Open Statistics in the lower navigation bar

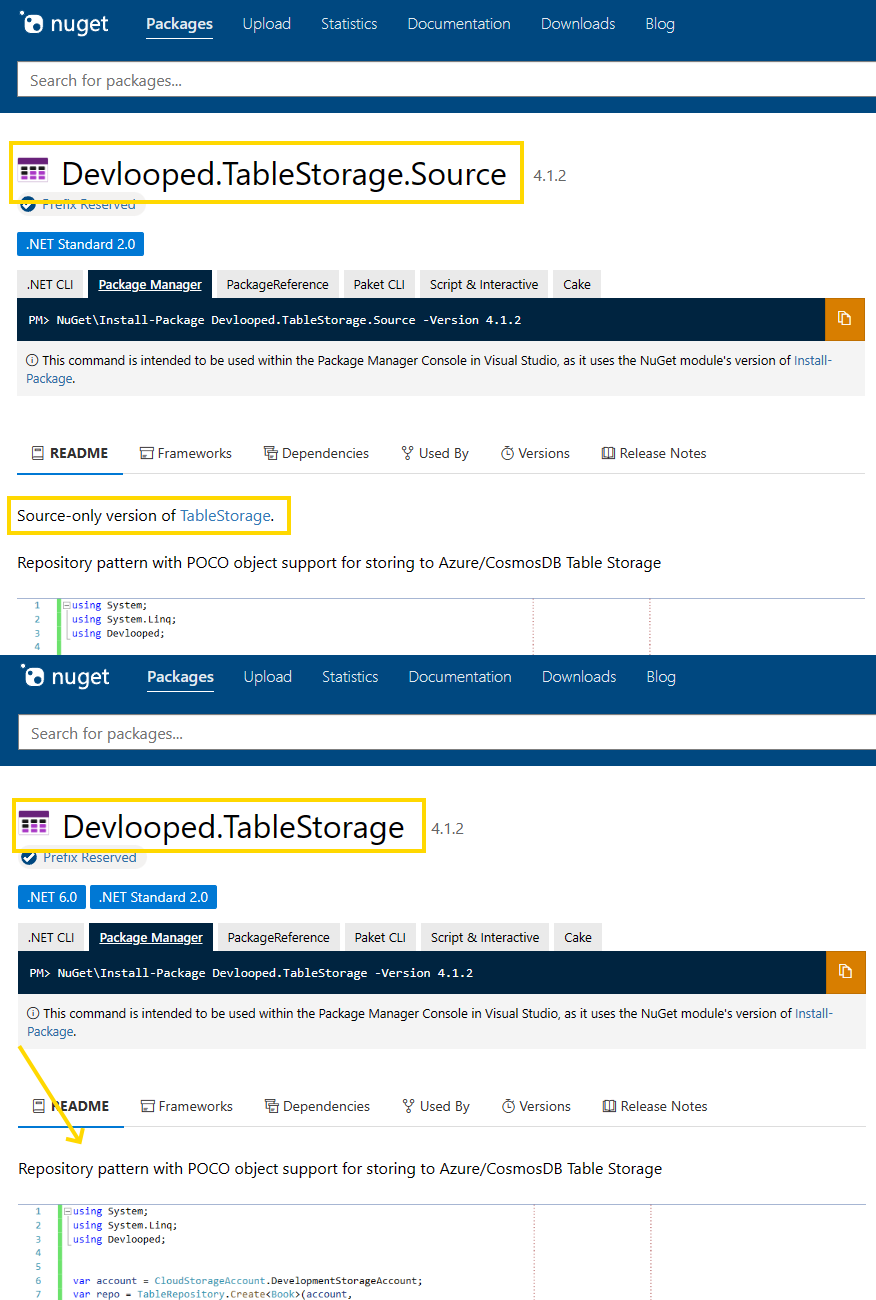[x=350, y=677]
